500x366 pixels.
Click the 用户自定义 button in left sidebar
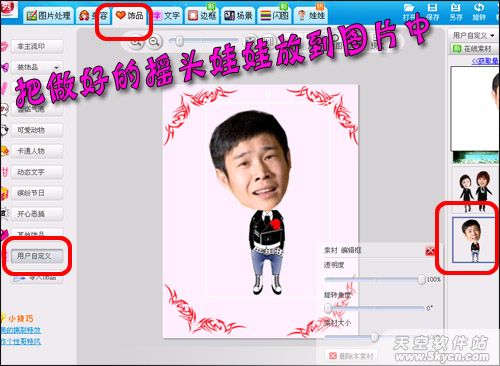point(37,256)
